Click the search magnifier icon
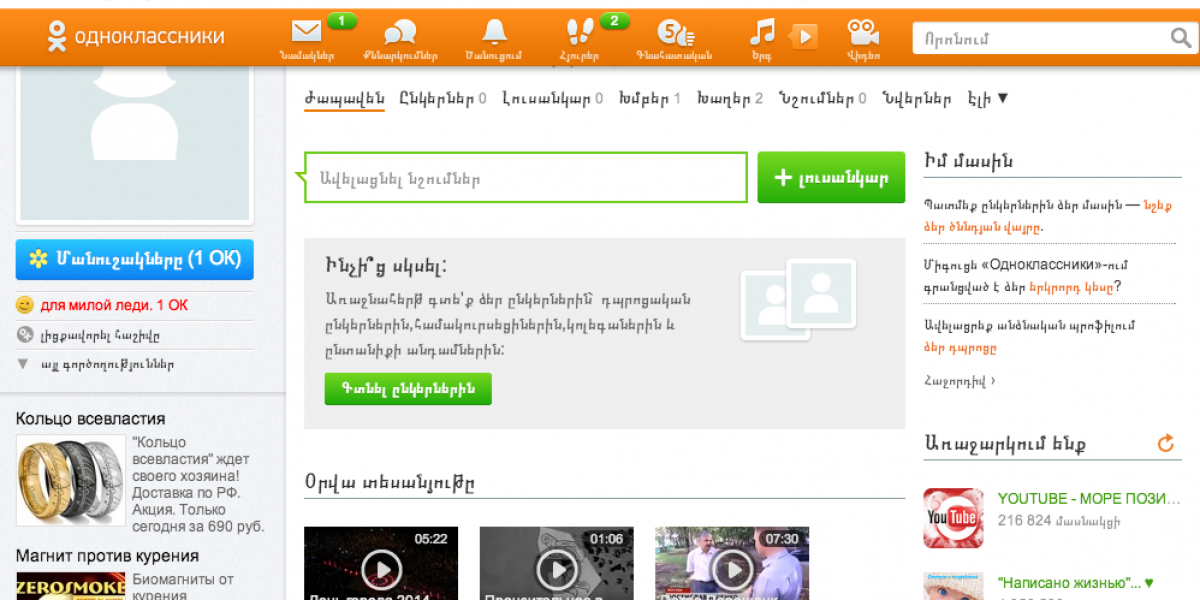Image resolution: width=1200 pixels, height=600 pixels. pos(1180,38)
